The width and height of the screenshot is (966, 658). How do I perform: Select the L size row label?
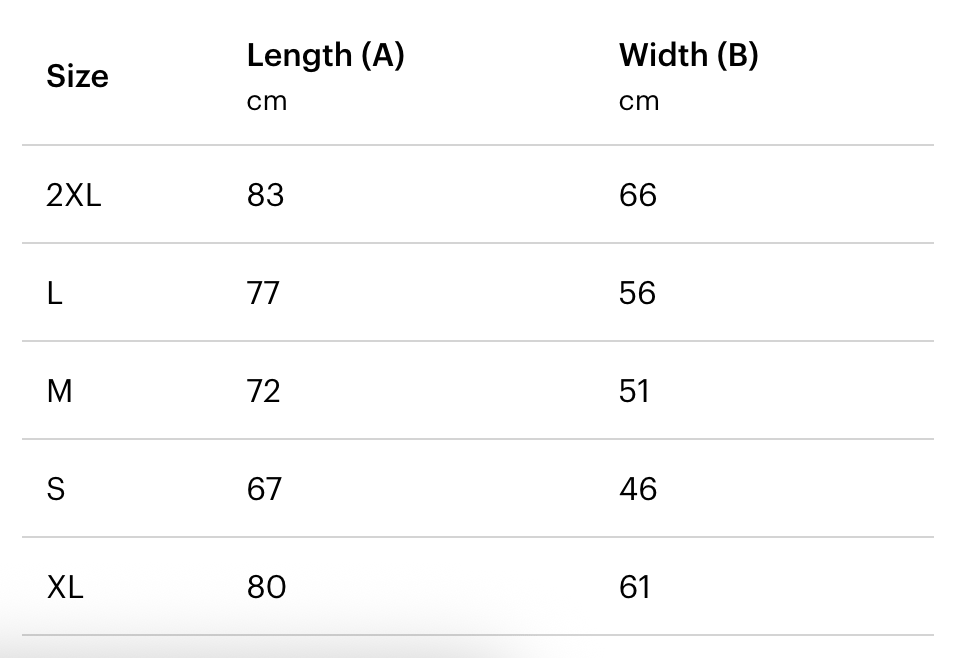point(55,293)
